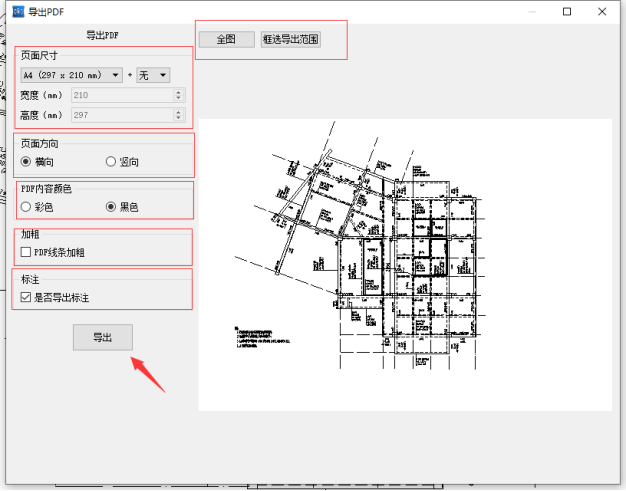This screenshot has height=491, width=626.
Task: Click the 加粗 group label
Action: [x=30, y=234]
